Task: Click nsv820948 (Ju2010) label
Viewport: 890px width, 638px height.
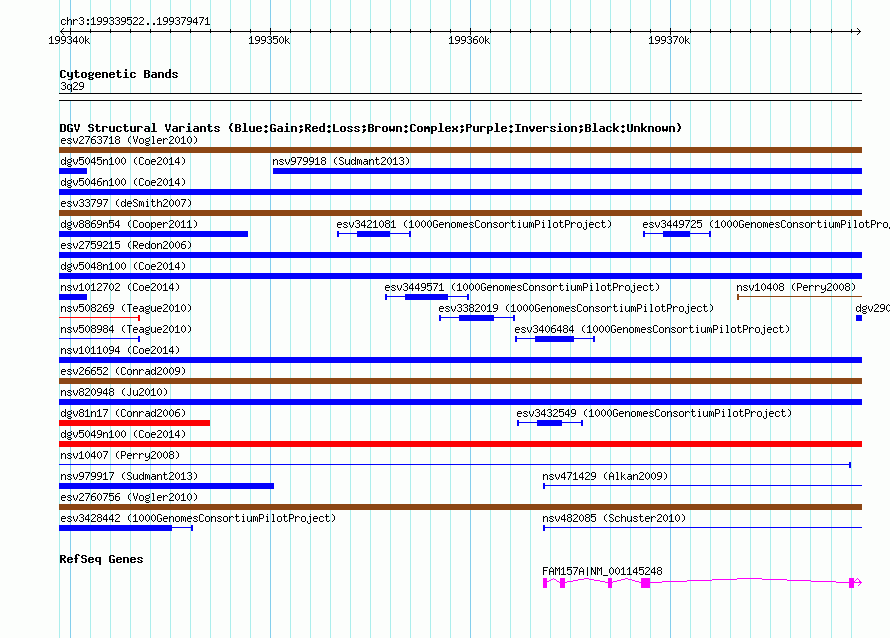Action: click(114, 392)
